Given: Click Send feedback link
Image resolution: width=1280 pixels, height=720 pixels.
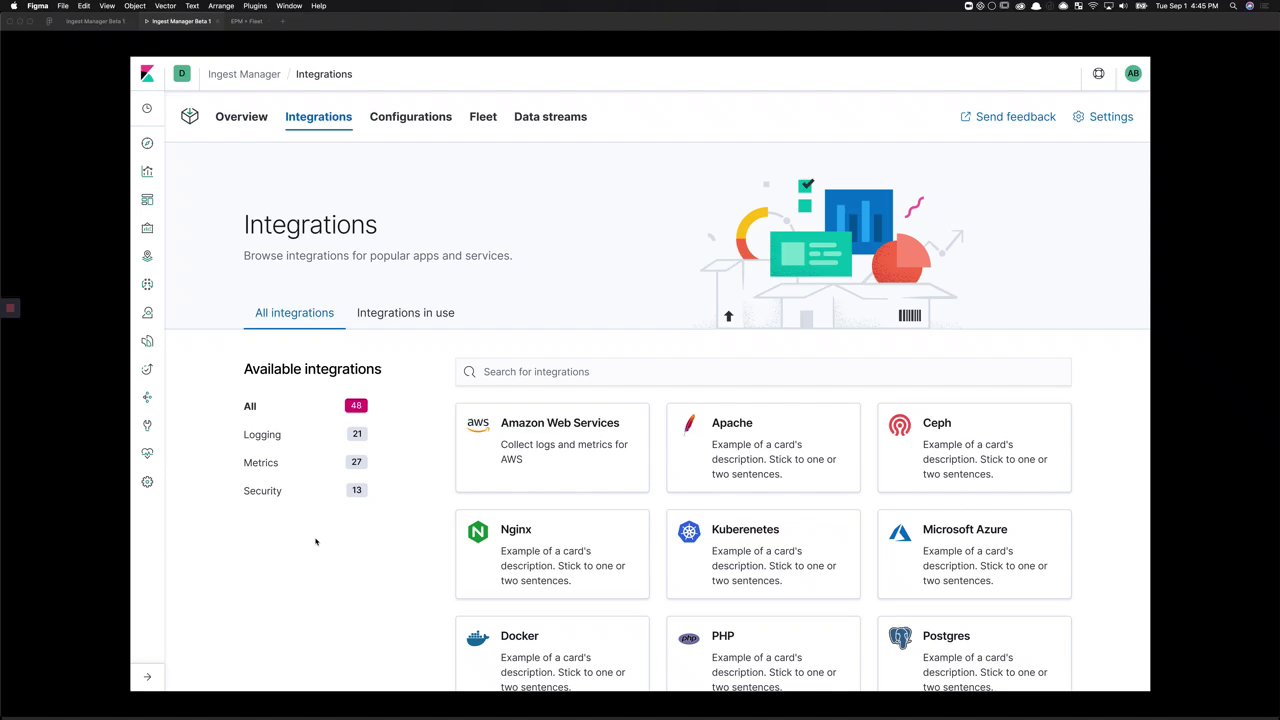Looking at the screenshot, I should [x=1008, y=117].
